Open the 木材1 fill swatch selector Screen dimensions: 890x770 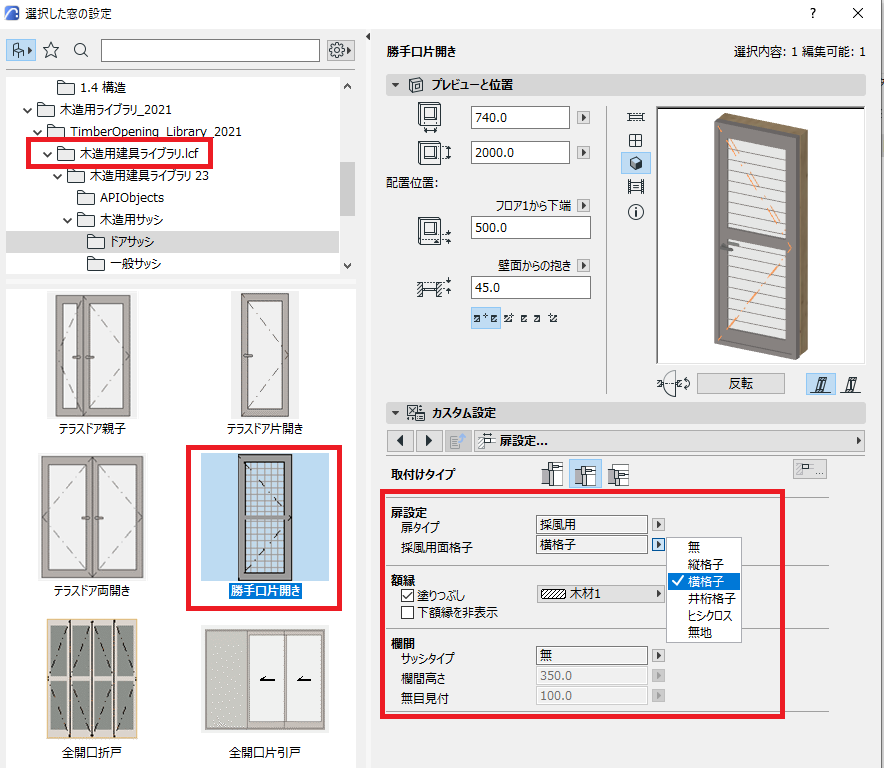[601, 594]
